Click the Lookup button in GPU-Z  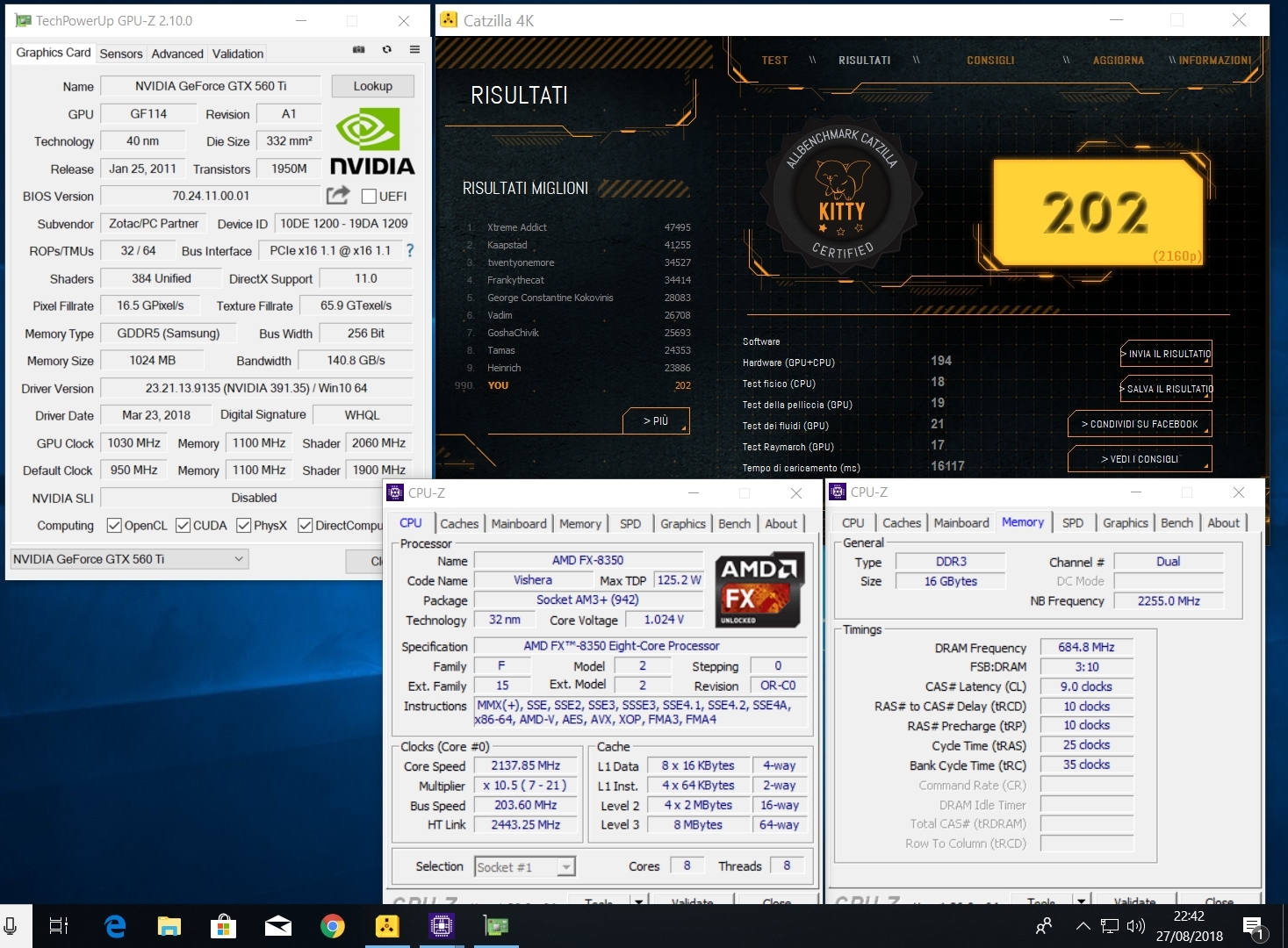(373, 86)
